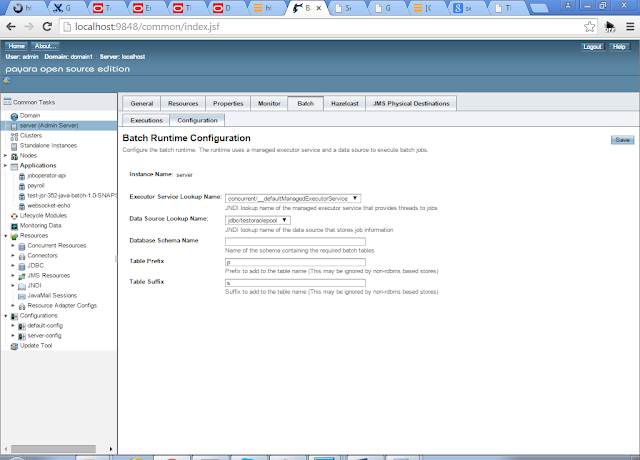640x460 pixels.
Task: Expand the Applications tree node
Action: (x=6, y=165)
